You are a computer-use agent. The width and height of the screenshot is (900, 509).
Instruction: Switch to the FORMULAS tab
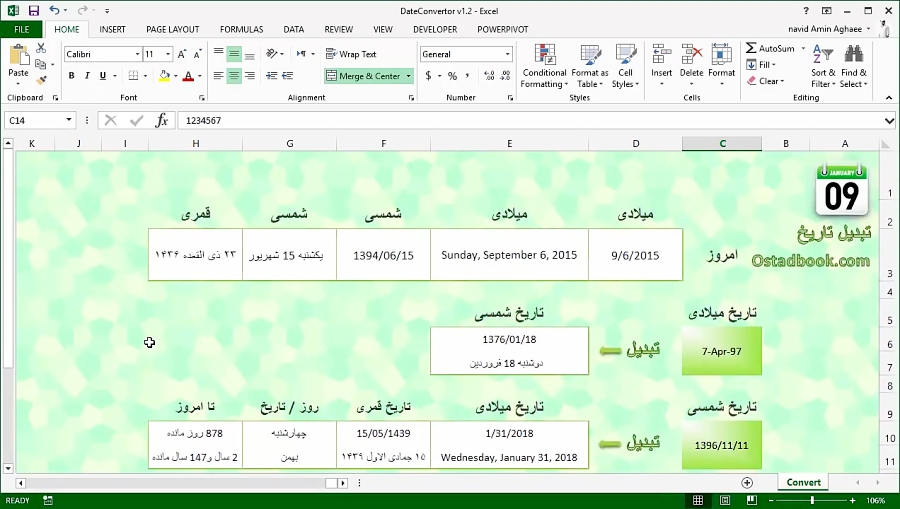[x=241, y=29]
